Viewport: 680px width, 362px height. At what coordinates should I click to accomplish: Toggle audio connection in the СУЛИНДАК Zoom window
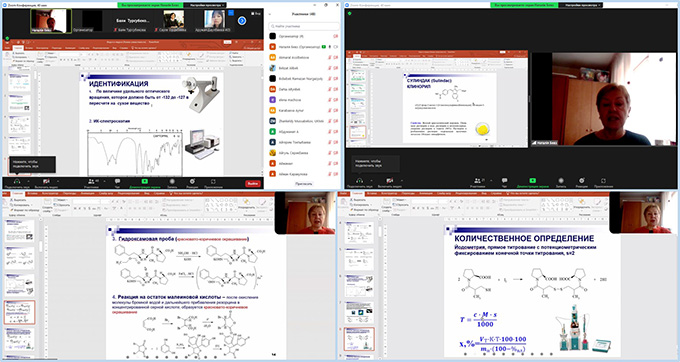tap(360, 180)
